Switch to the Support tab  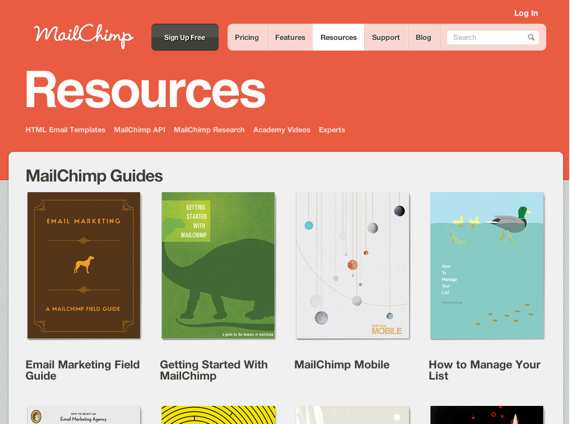(386, 37)
